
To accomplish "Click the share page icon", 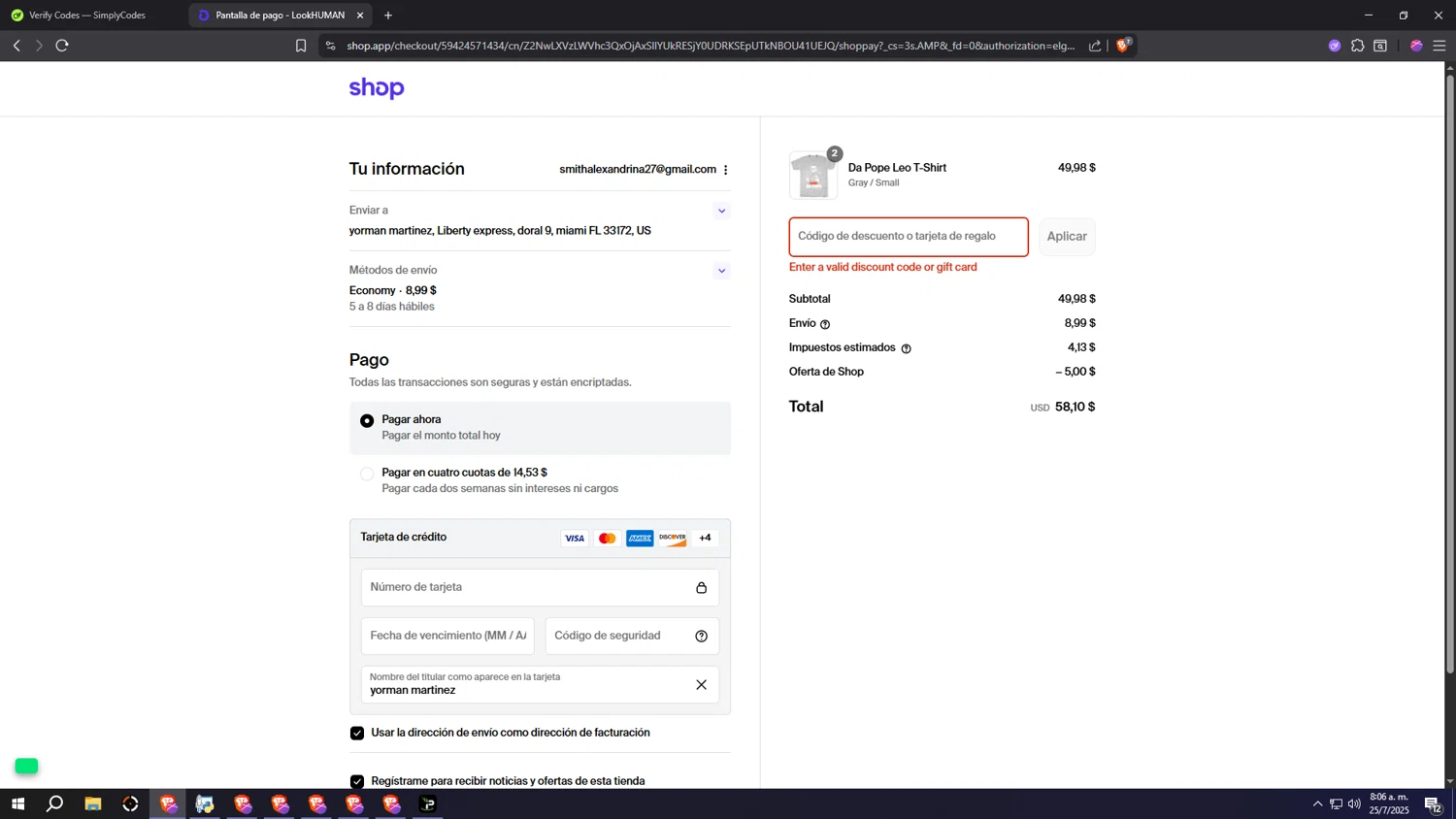I will coord(1095,46).
